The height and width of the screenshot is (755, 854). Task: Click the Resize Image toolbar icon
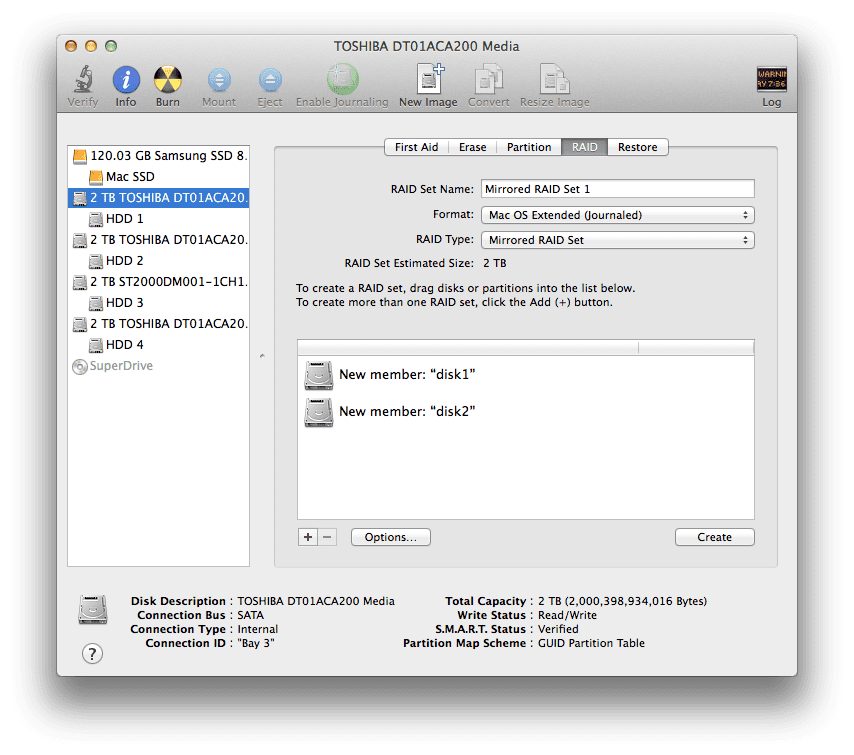pyautogui.click(x=554, y=79)
